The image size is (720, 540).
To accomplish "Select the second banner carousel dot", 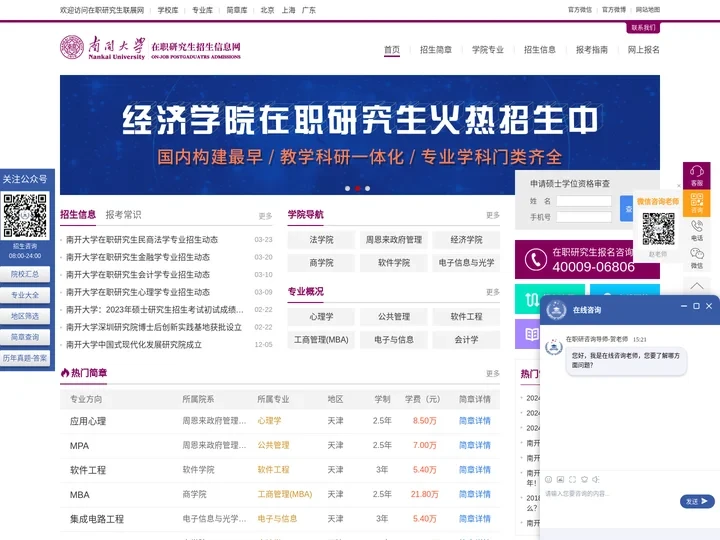I will click(358, 188).
